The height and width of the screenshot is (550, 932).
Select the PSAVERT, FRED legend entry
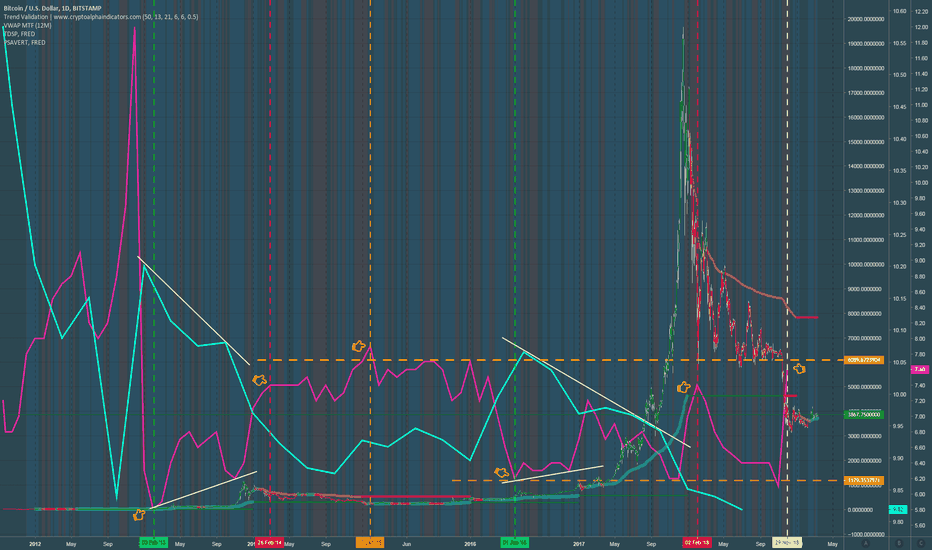(x=24, y=42)
